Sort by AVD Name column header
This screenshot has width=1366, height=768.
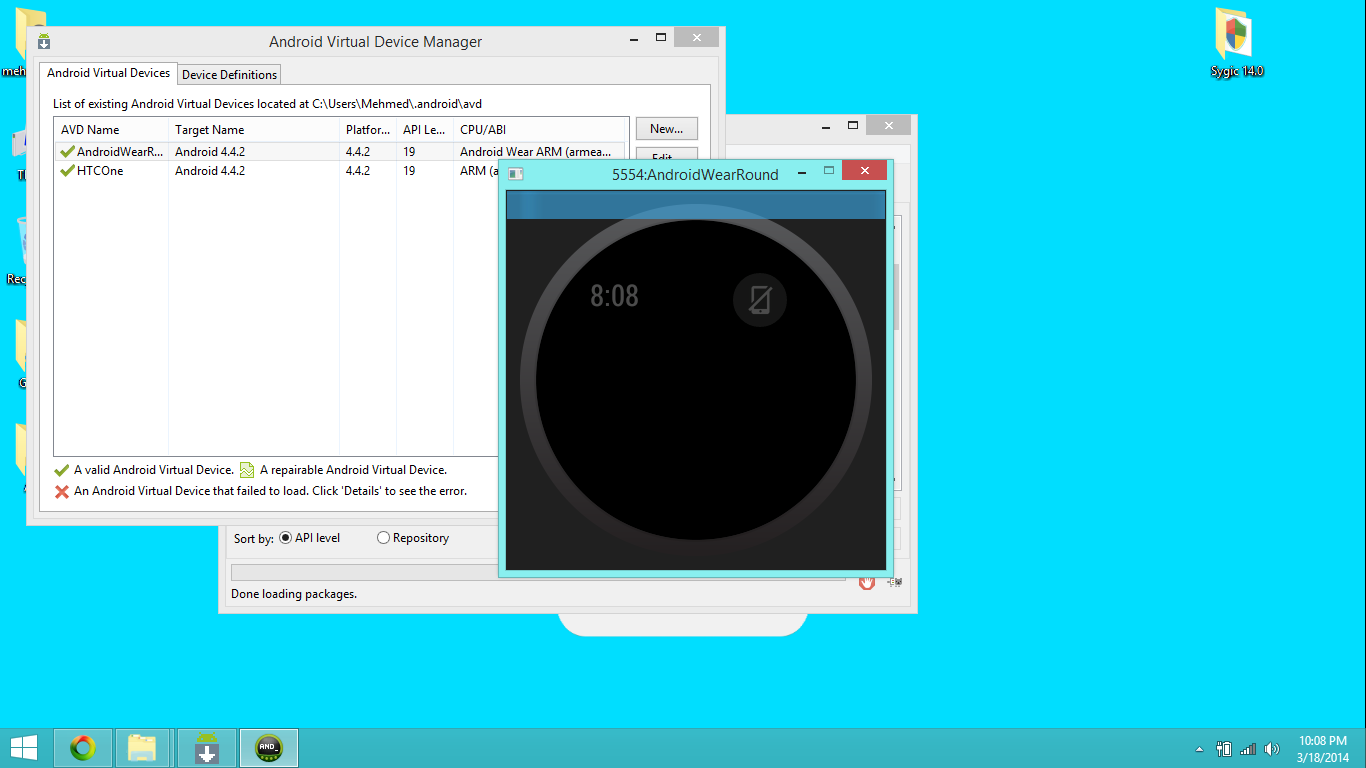111,130
